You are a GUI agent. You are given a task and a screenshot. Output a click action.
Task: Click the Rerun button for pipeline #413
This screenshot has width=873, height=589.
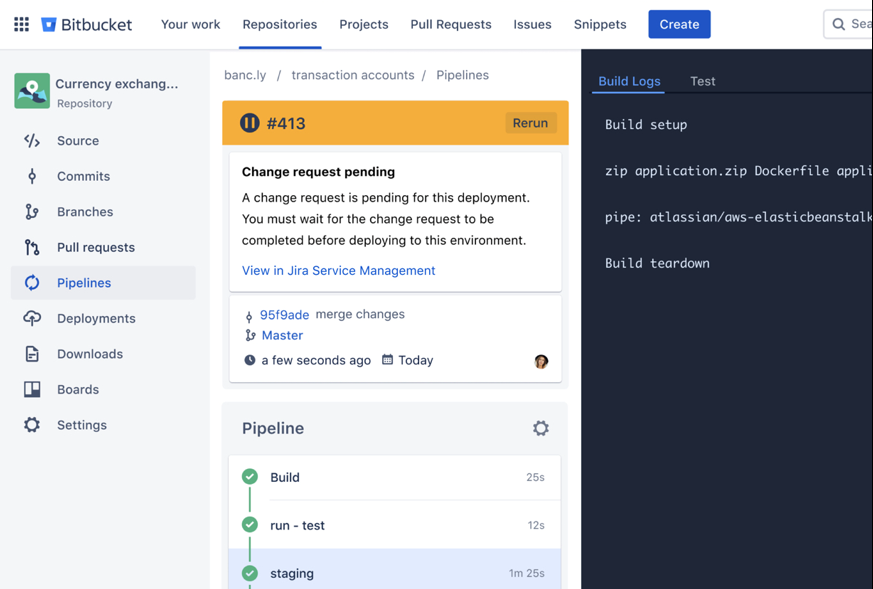pos(530,123)
